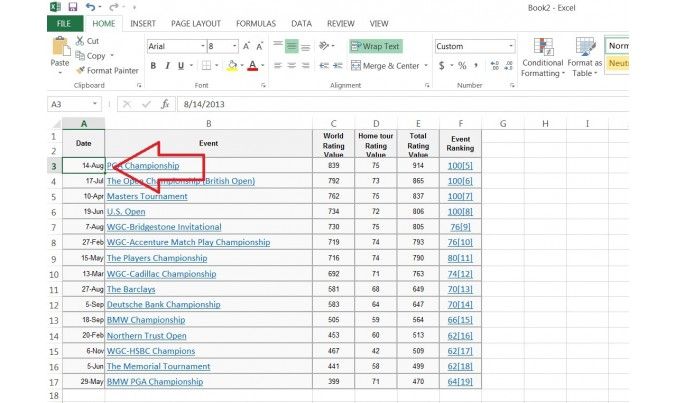Click the Increase Indent icon
Screen dimensions: 675x403
point(338,65)
